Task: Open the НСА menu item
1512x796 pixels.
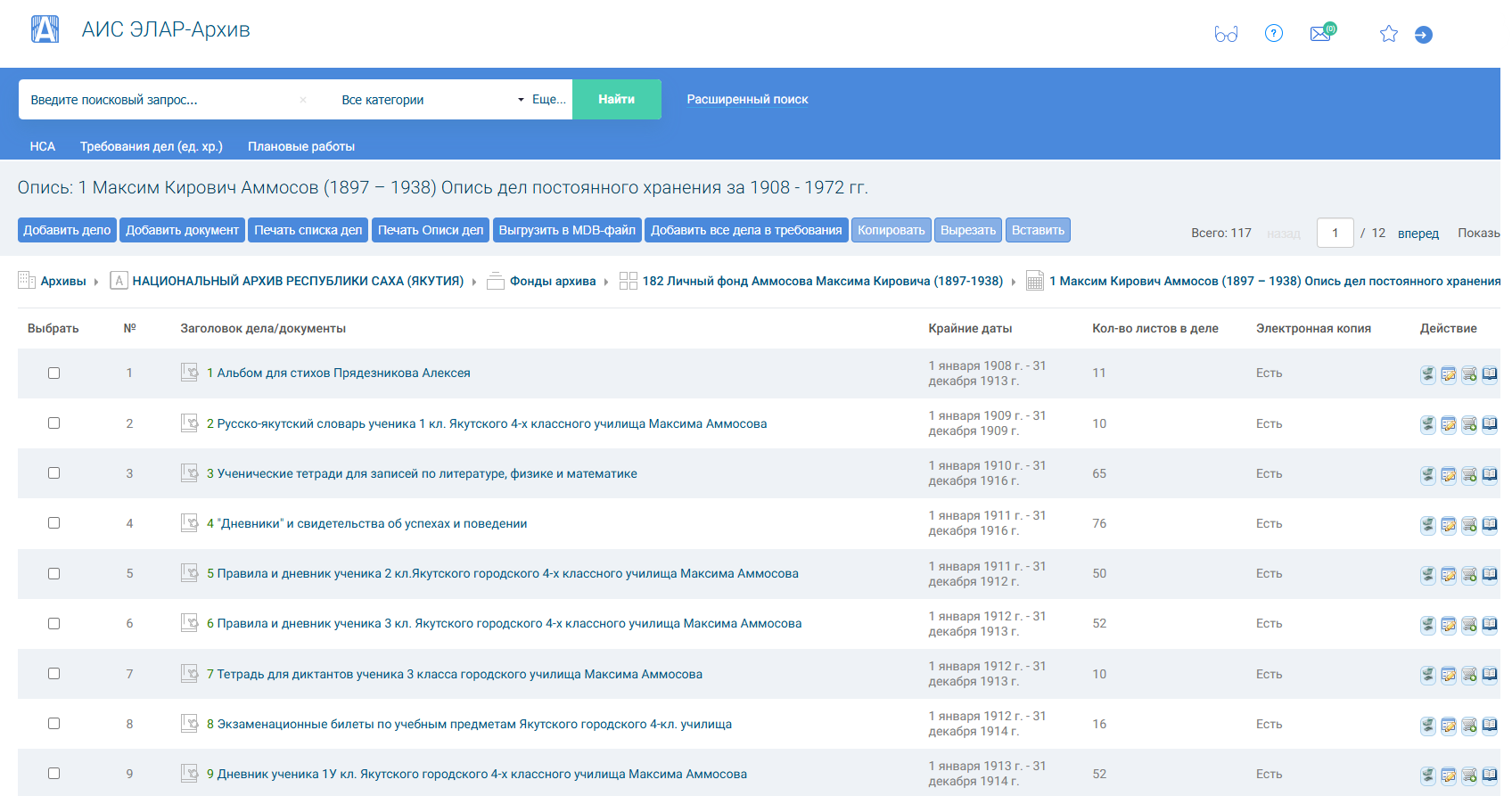Action: coord(42,146)
